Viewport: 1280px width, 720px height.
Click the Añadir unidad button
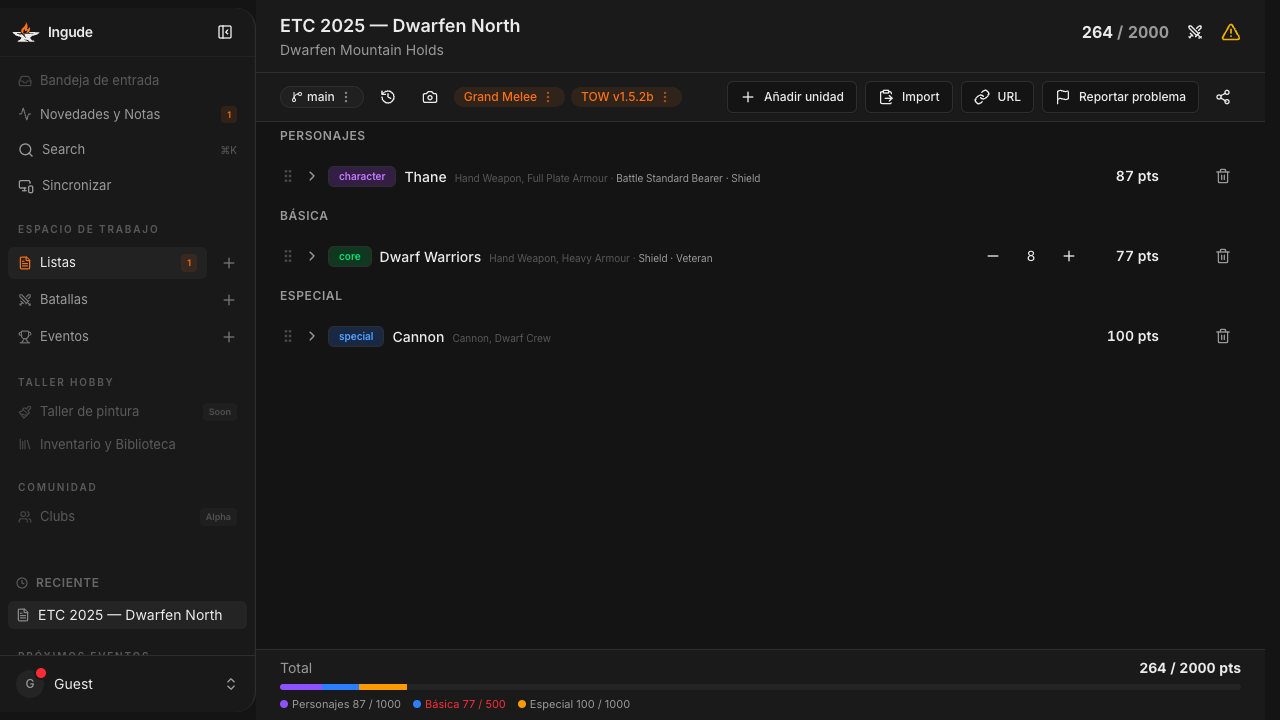pyautogui.click(x=792, y=97)
